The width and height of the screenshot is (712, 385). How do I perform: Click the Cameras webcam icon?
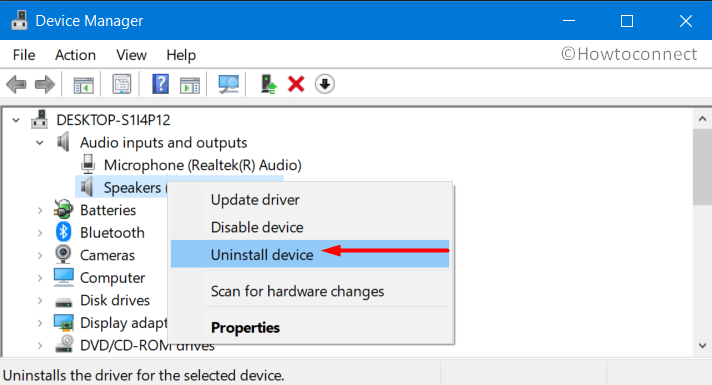point(63,254)
